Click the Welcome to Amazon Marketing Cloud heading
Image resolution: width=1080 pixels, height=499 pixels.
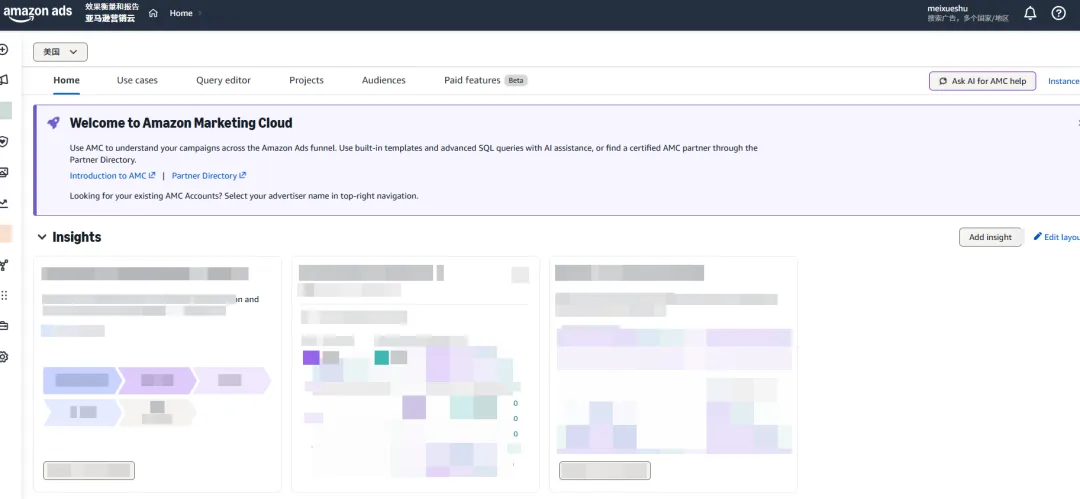pyautogui.click(x=181, y=123)
